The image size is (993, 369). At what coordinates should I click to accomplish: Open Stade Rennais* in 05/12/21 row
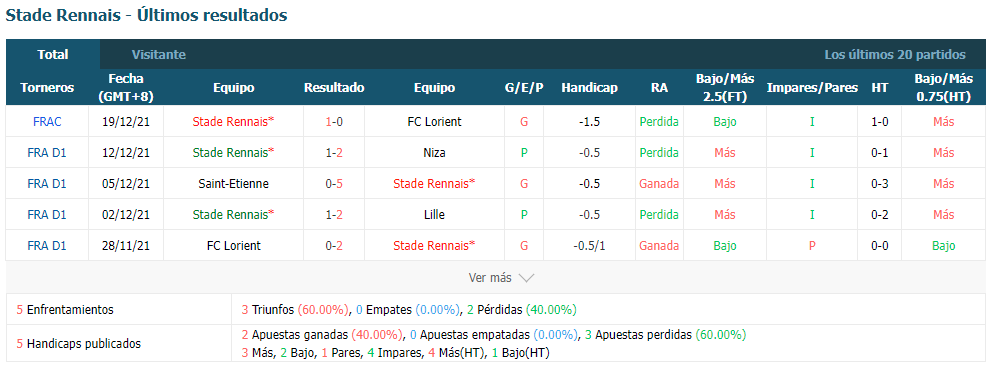tap(434, 184)
